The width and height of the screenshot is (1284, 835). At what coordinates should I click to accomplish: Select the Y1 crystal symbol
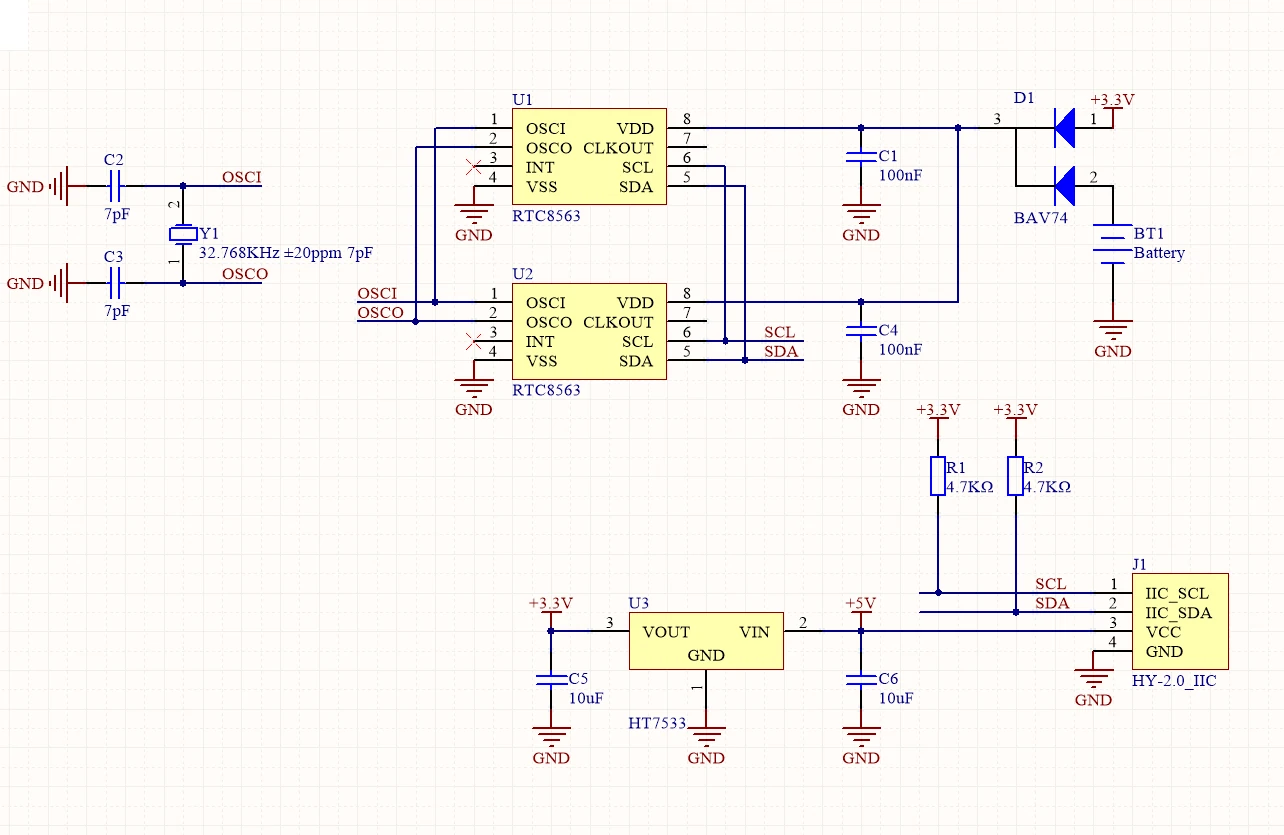click(183, 235)
